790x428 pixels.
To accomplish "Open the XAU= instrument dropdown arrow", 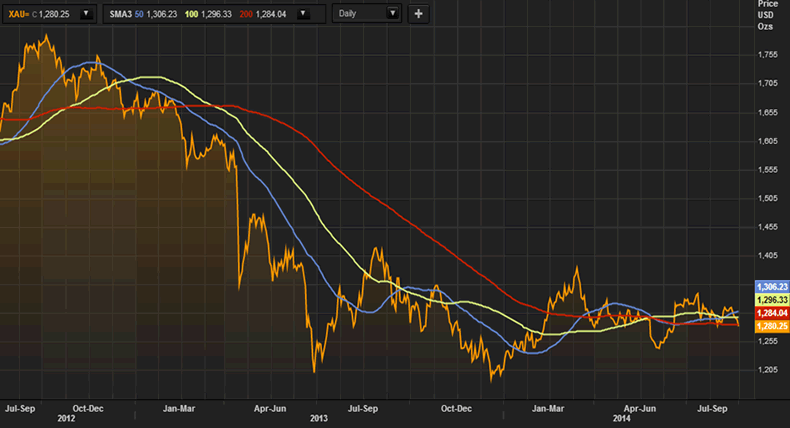I will (85, 14).
